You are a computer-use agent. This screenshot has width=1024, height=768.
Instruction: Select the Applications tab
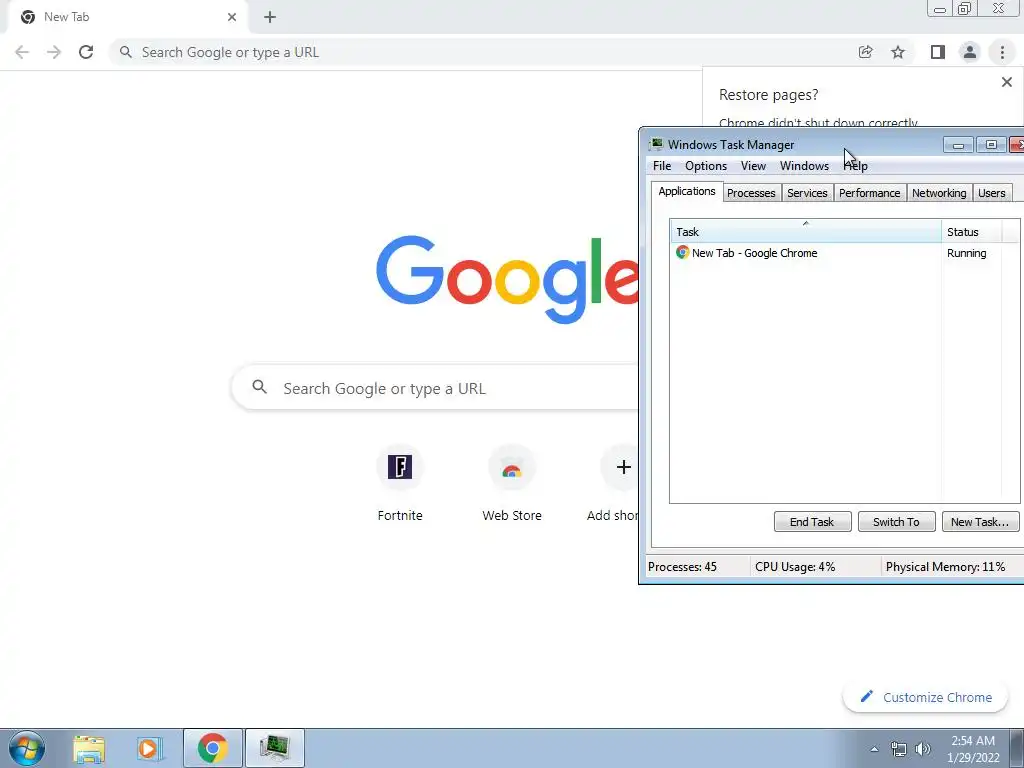[x=687, y=191]
